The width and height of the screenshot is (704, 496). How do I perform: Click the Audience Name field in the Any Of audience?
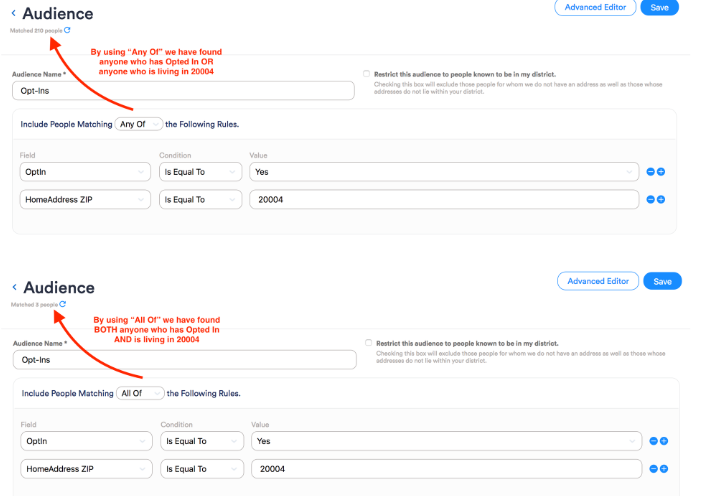point(183,91)
